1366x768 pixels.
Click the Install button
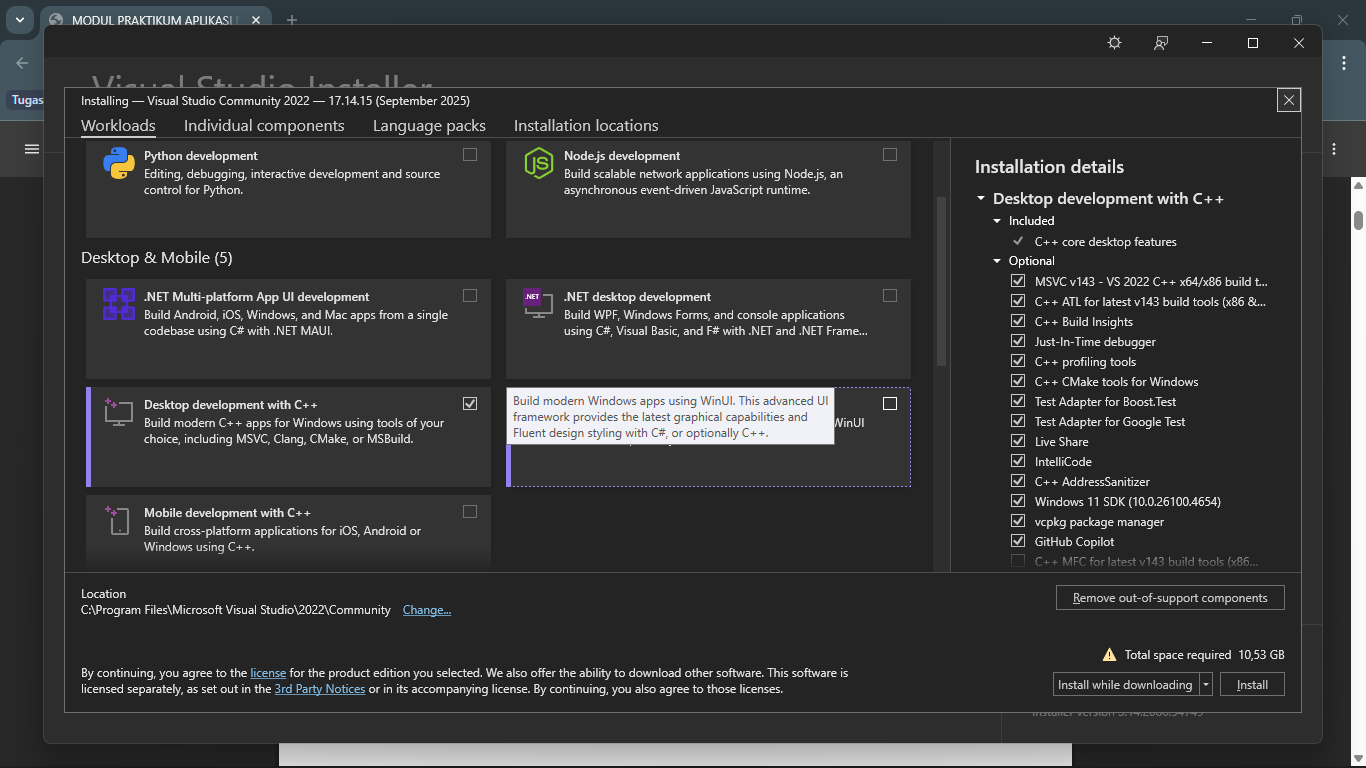(x=1252, y=685)
